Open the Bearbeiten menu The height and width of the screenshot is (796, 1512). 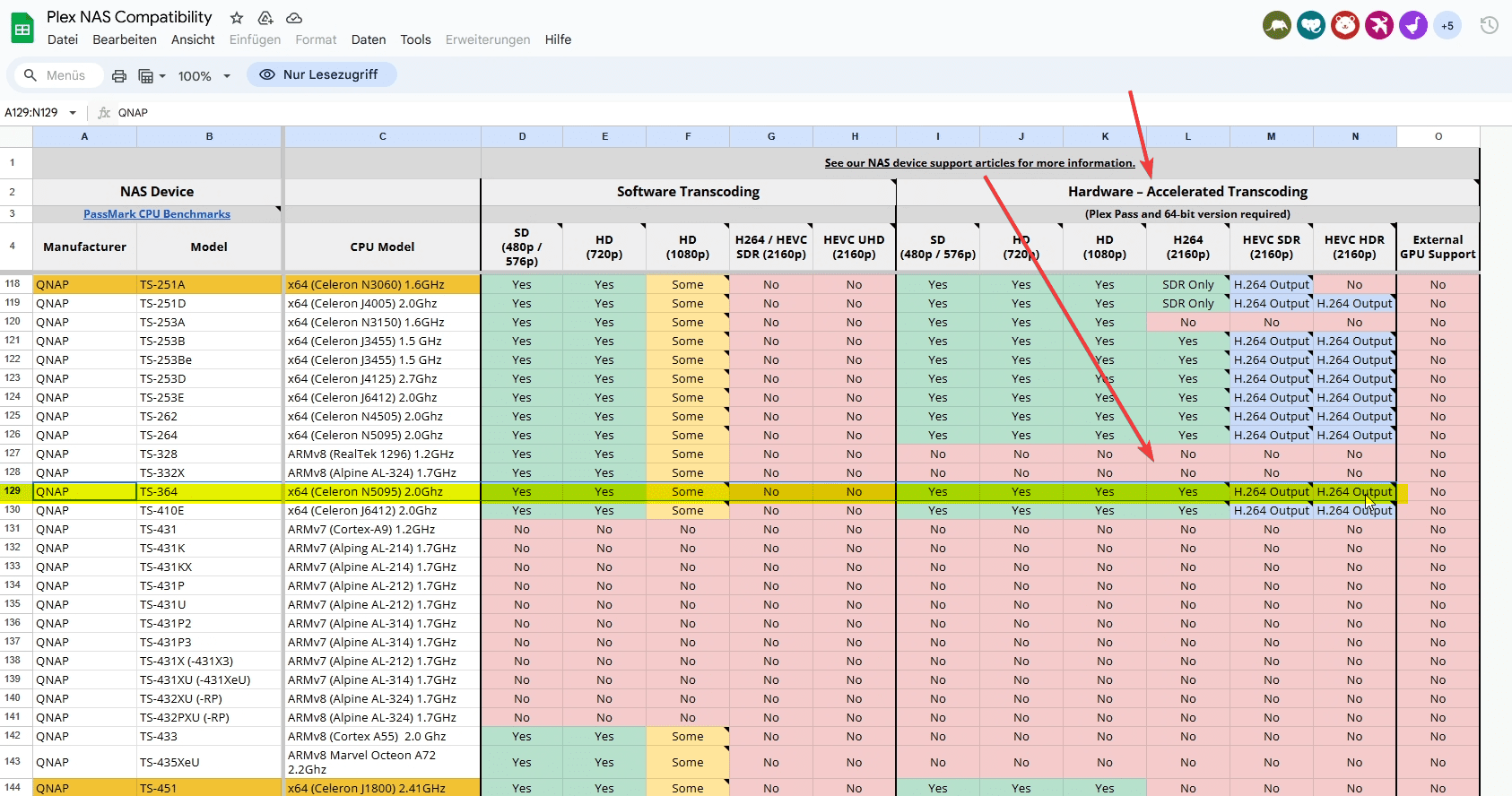click(x=125, y=39)
